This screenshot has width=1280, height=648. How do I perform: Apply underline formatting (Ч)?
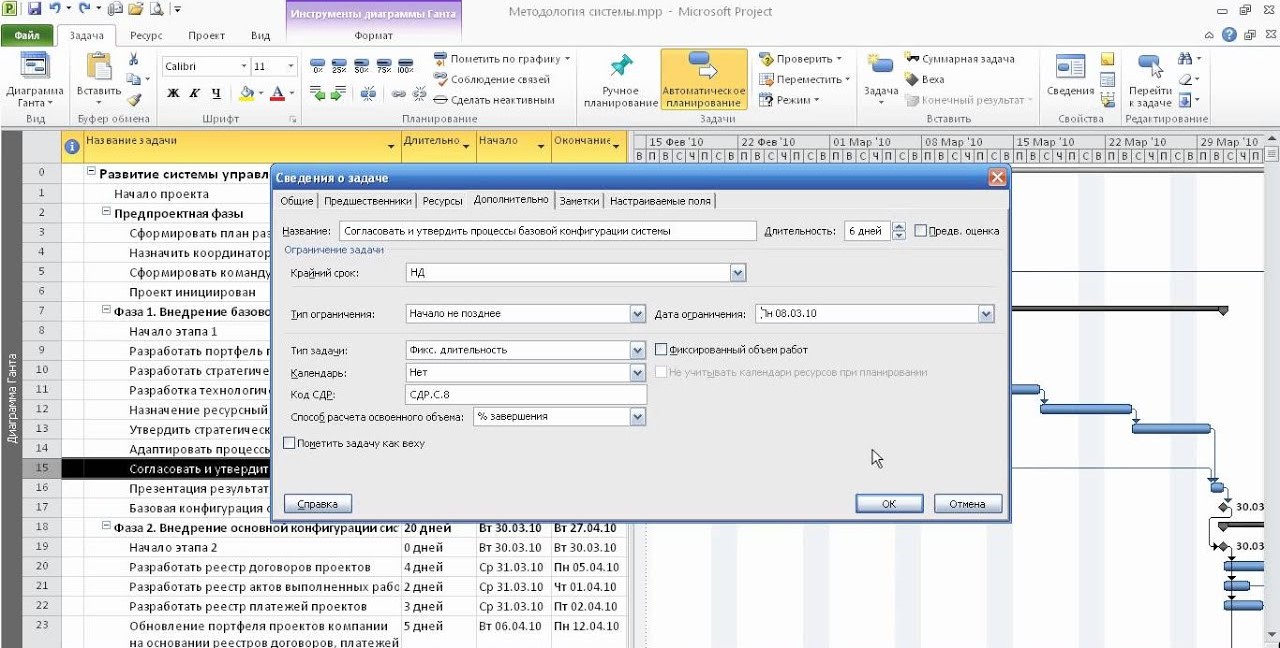tap(218, 93)
